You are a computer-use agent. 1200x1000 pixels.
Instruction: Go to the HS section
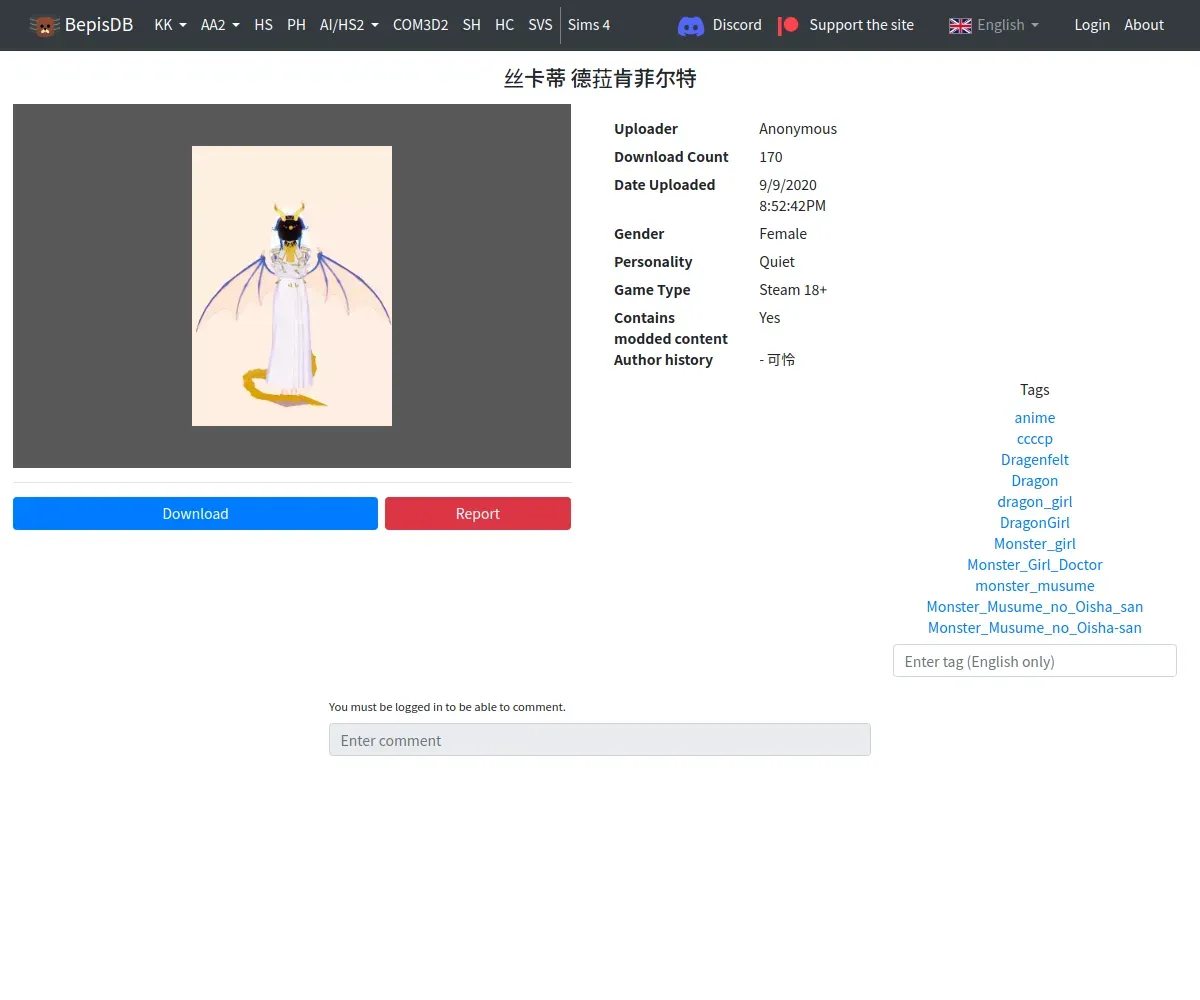263,25
